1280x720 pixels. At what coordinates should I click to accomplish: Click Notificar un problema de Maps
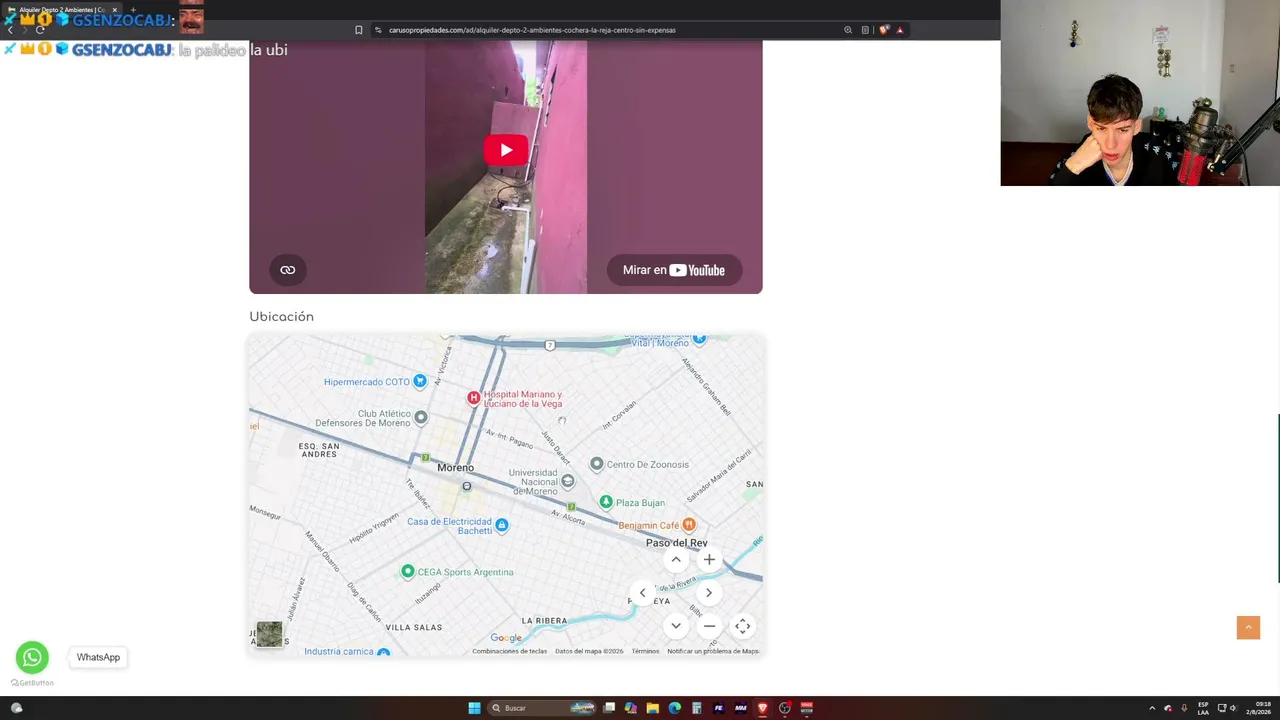pyautogui.click(x=713, y=651)
